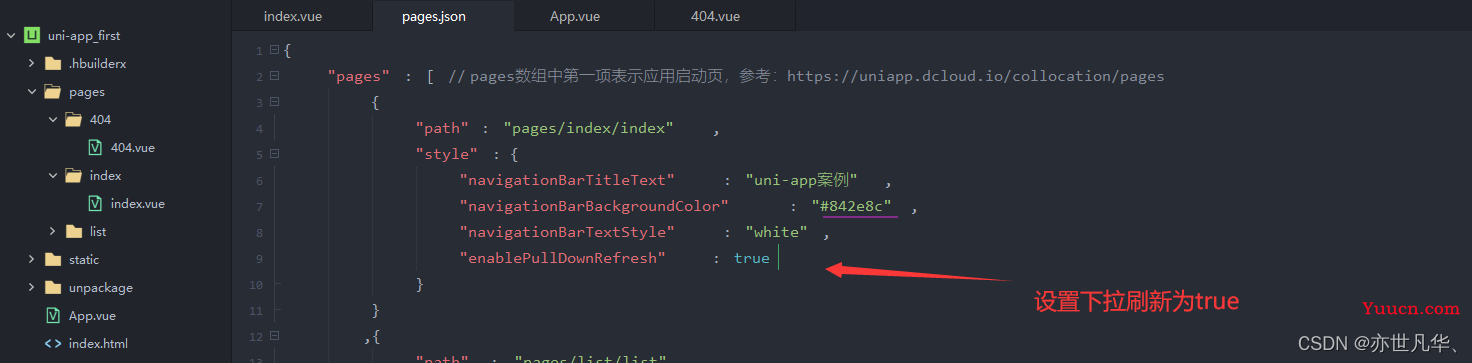Viewport: 1472px width, 363px height.
Task: Select the static folder label
Action: click(84, 259)
